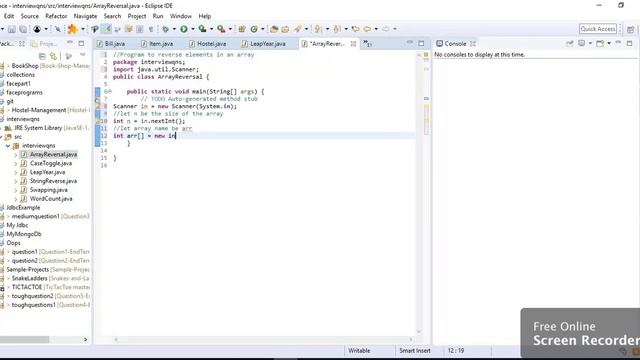
Task: Open the Open Console dropdown arrow
Action: pyautogui.click(x=609, y=43)
